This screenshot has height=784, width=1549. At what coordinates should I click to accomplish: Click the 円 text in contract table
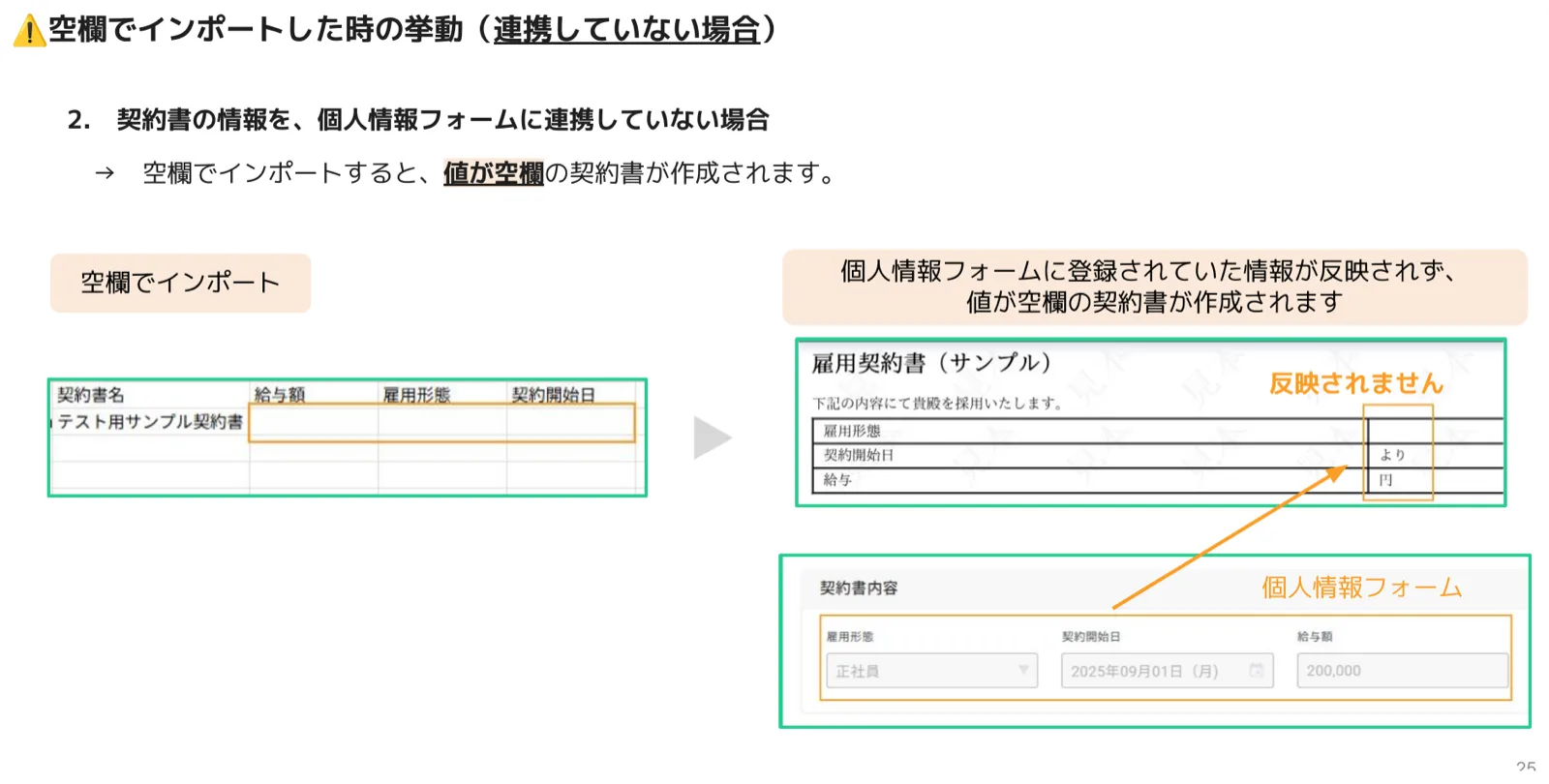tap(1385, 480)
